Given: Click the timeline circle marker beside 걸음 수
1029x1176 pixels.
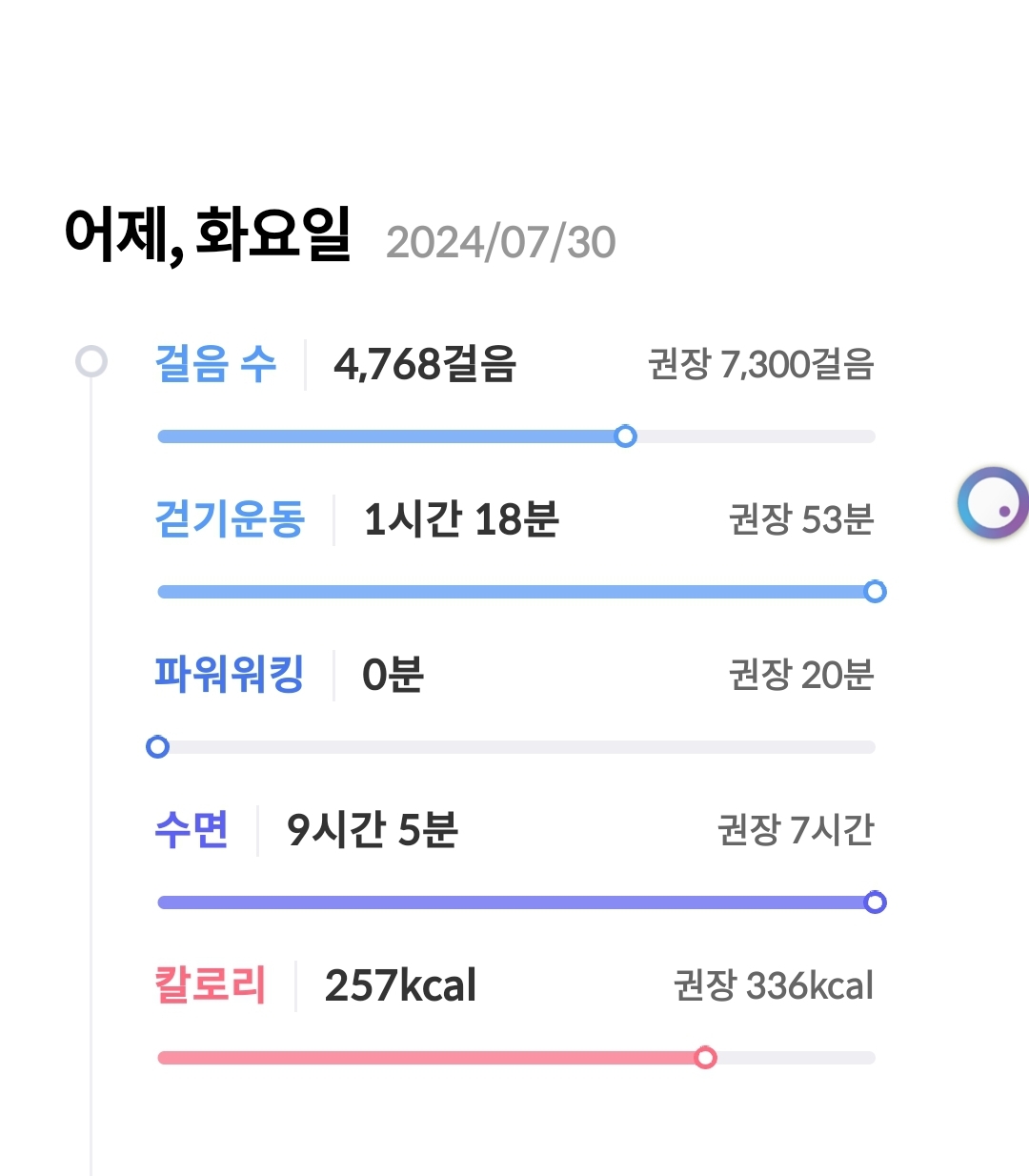Looking at the screenshot, I should coord(91,362).
